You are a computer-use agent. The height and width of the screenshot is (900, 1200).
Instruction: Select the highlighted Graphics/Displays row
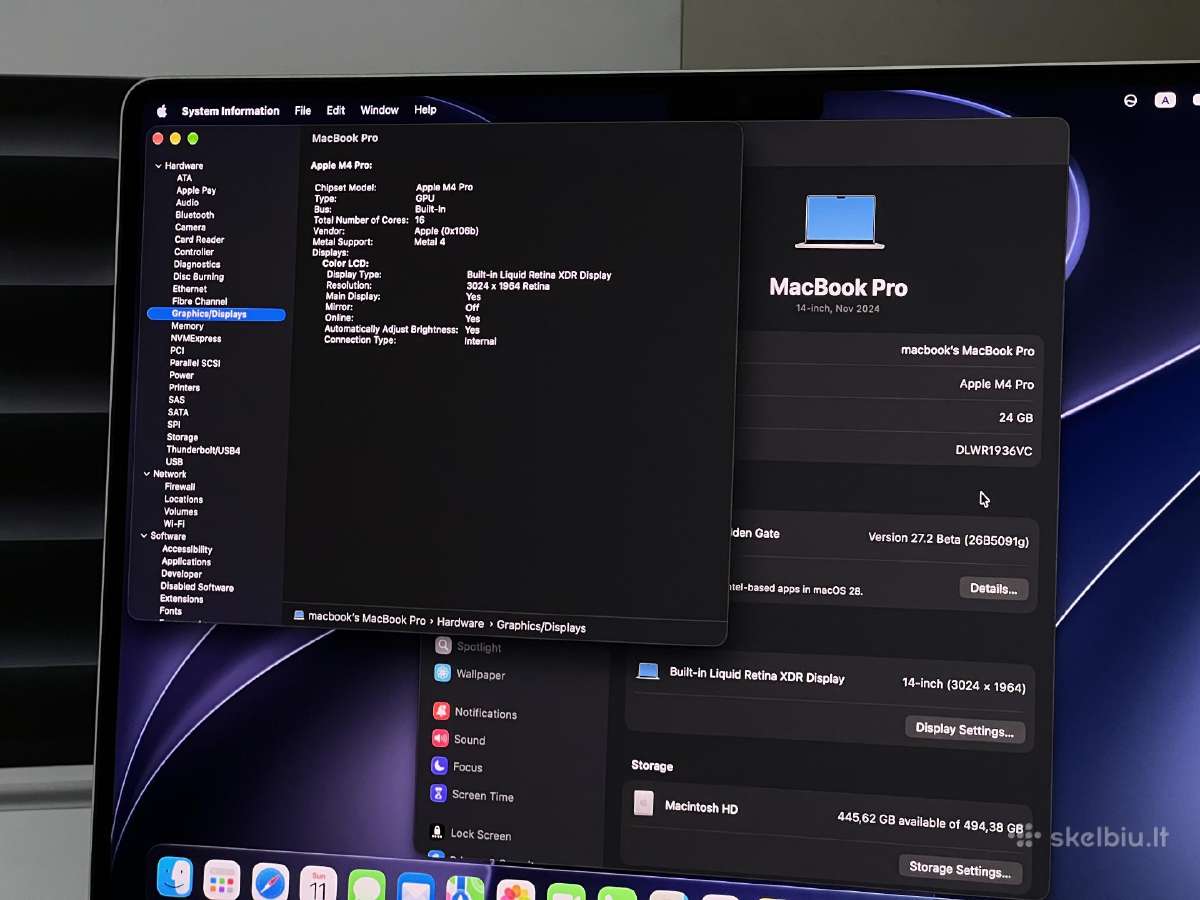(x=216, y=314)
